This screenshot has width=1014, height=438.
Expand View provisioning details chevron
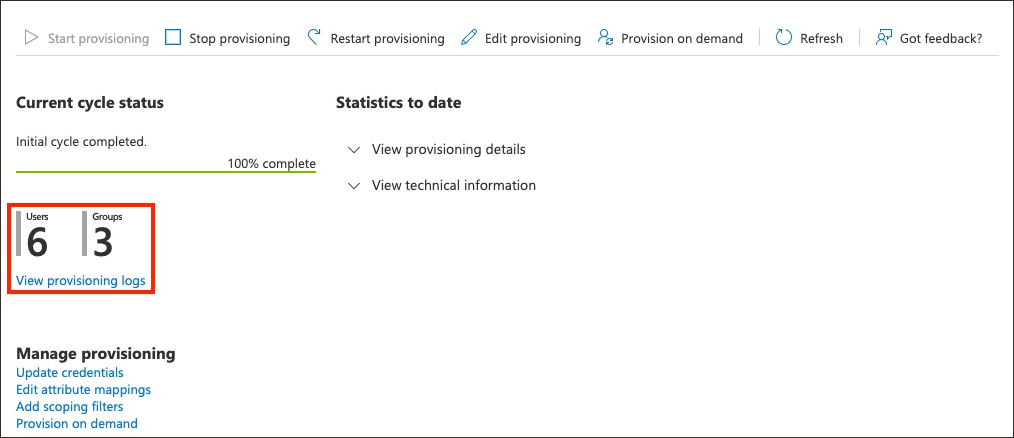(353, 150)
